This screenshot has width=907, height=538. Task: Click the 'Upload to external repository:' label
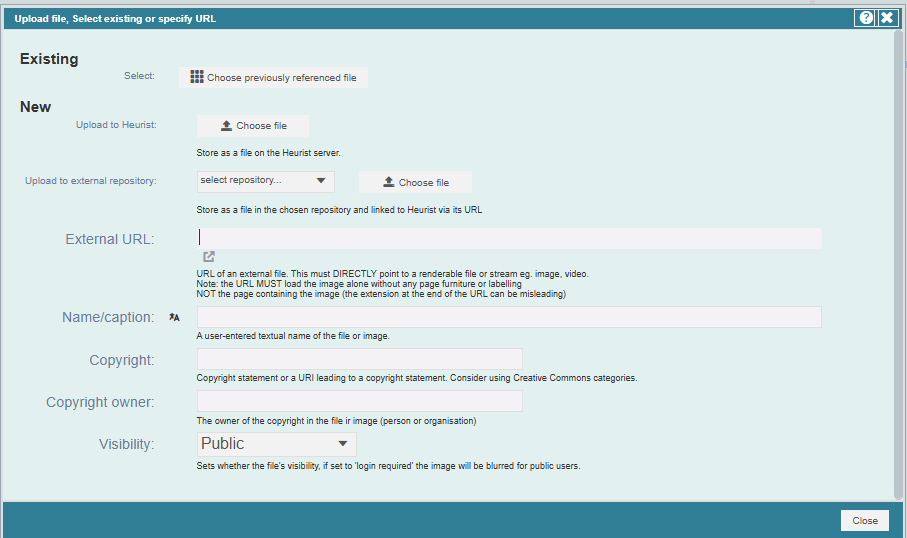(91, 180)
